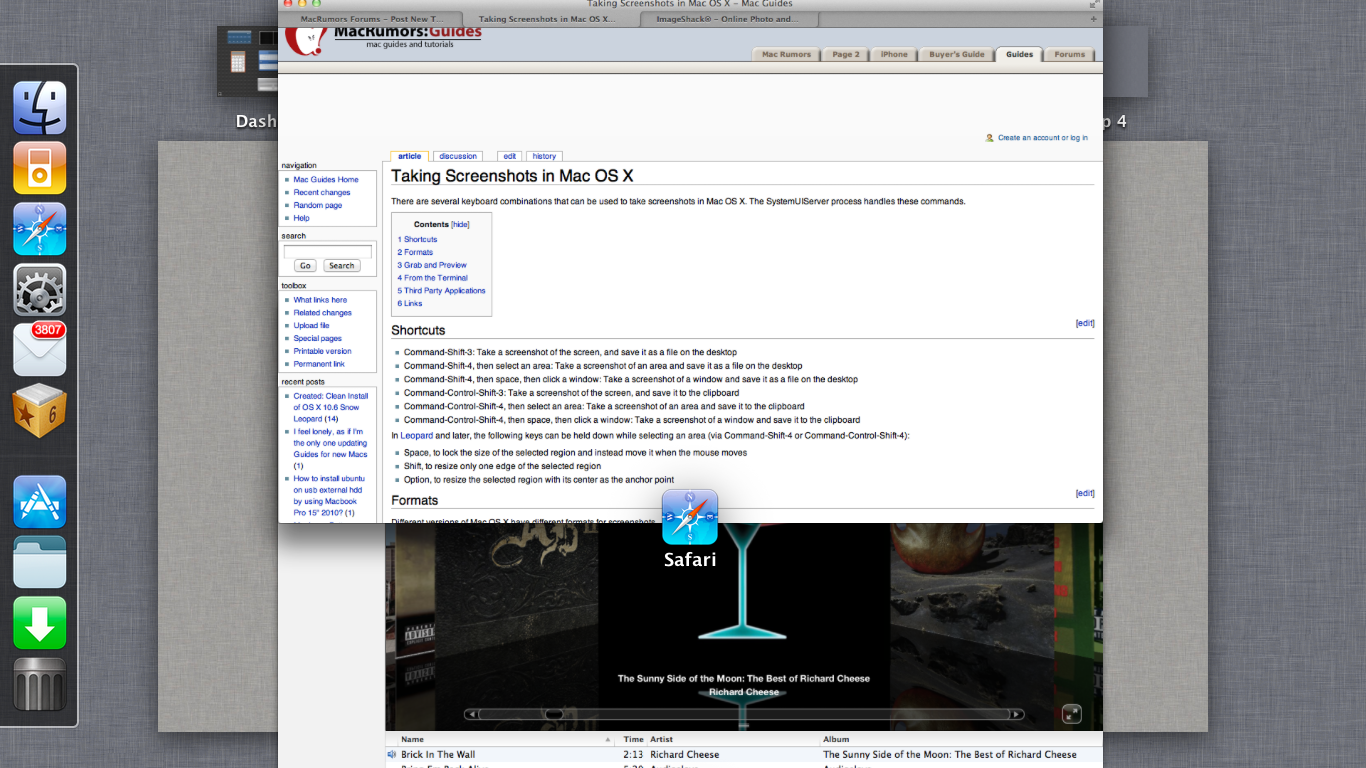1366x768 pixels.
Task: Open the edit wiki tab
Action: (510, 156)
